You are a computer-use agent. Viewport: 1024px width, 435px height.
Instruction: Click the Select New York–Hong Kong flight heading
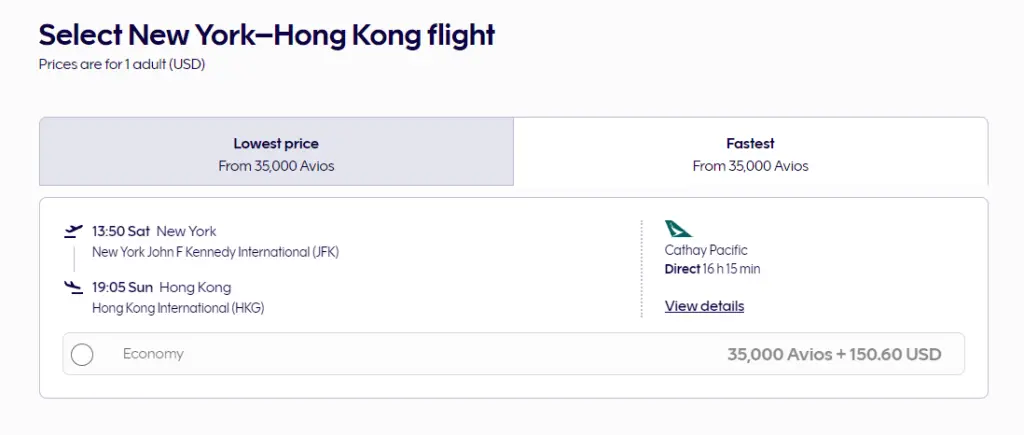267,35
